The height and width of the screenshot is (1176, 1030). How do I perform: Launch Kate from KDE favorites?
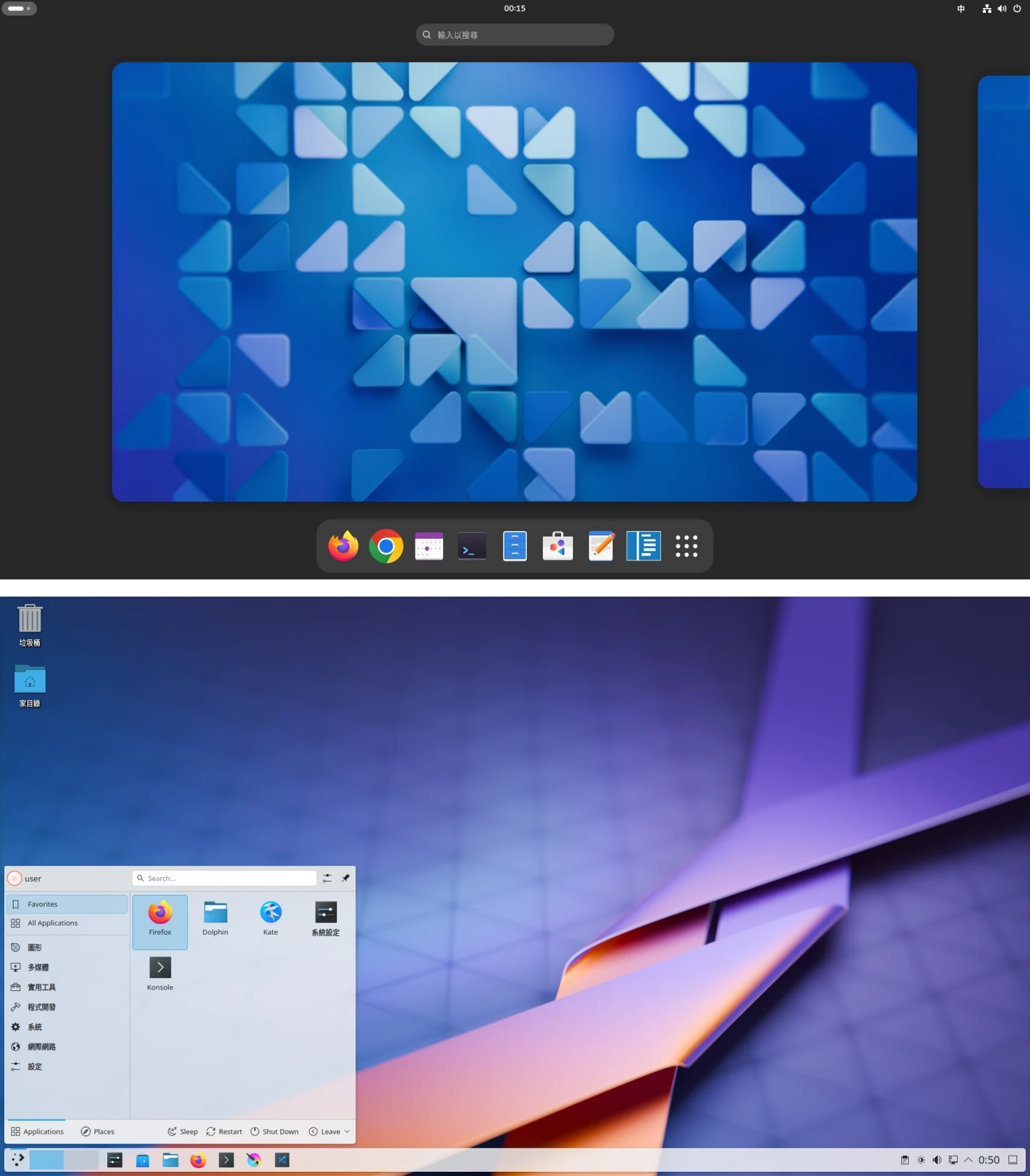(x=270, y=922)
